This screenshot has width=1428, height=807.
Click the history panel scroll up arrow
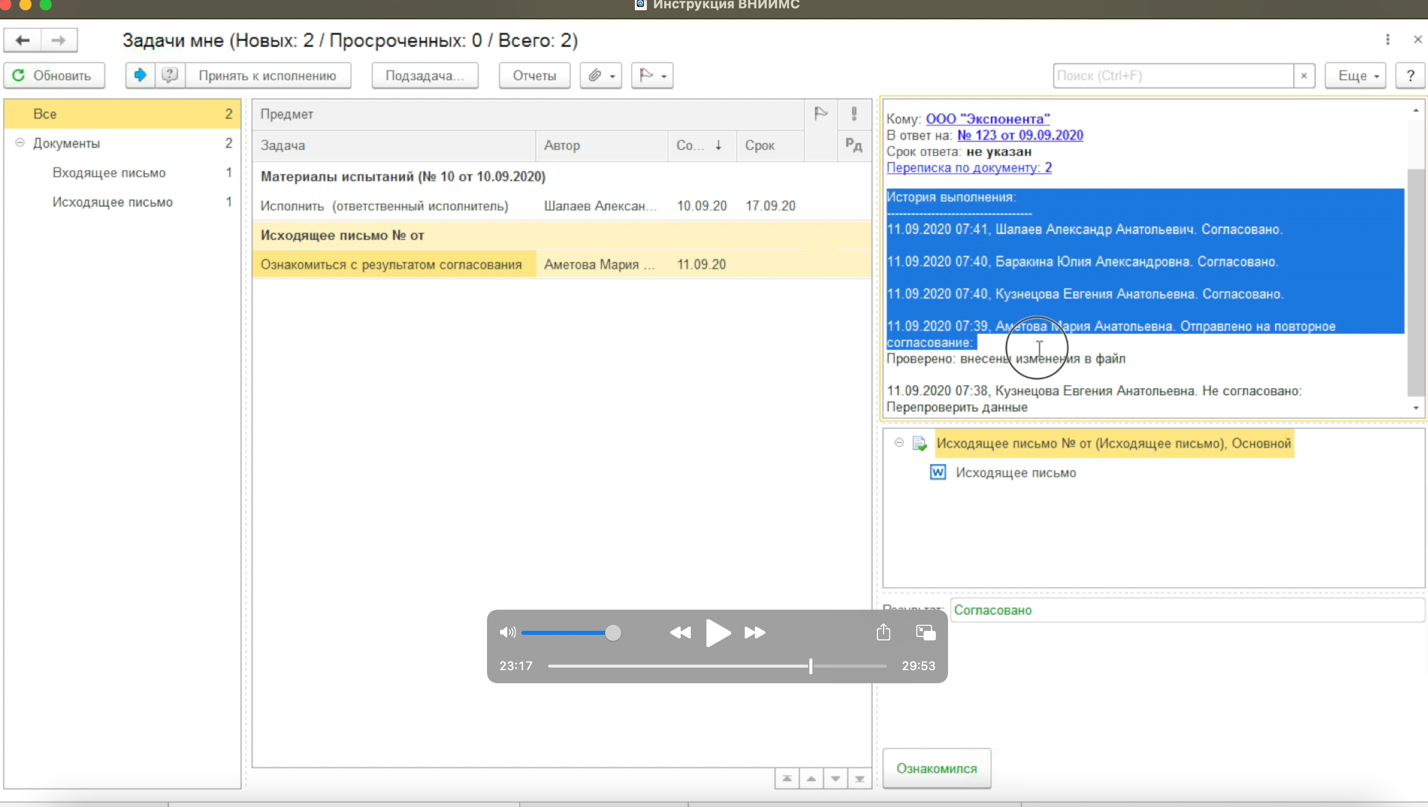pyautogui.click(x=1416, y=110)
